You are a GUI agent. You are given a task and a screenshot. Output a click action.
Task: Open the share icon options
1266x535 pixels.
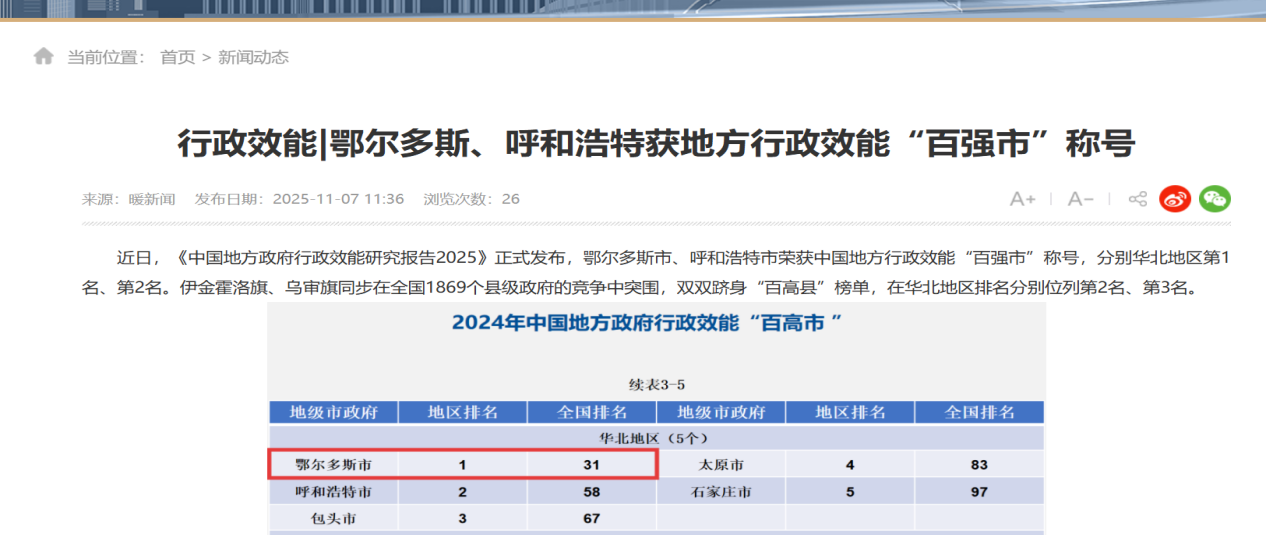(1137, 199)
